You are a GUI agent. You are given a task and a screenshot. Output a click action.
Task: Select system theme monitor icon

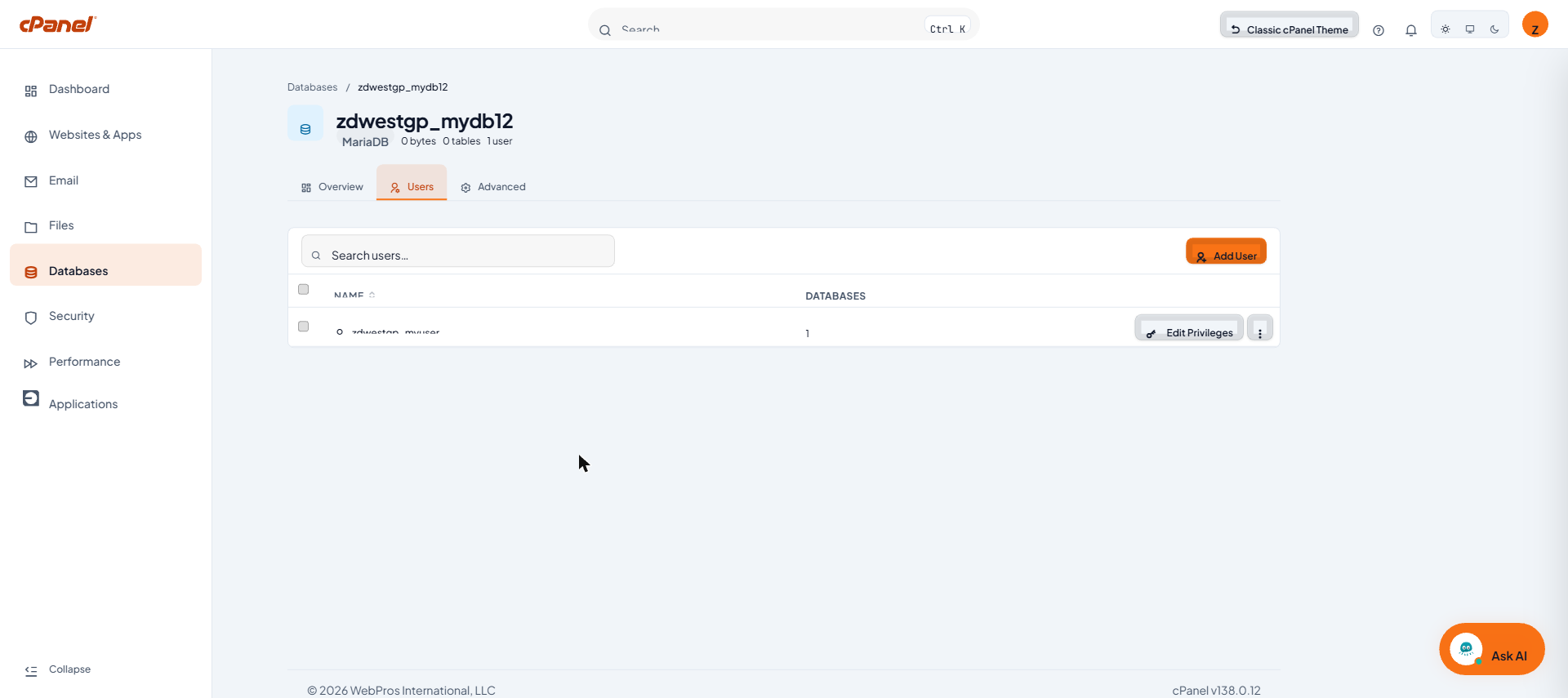pos(1470,29)
